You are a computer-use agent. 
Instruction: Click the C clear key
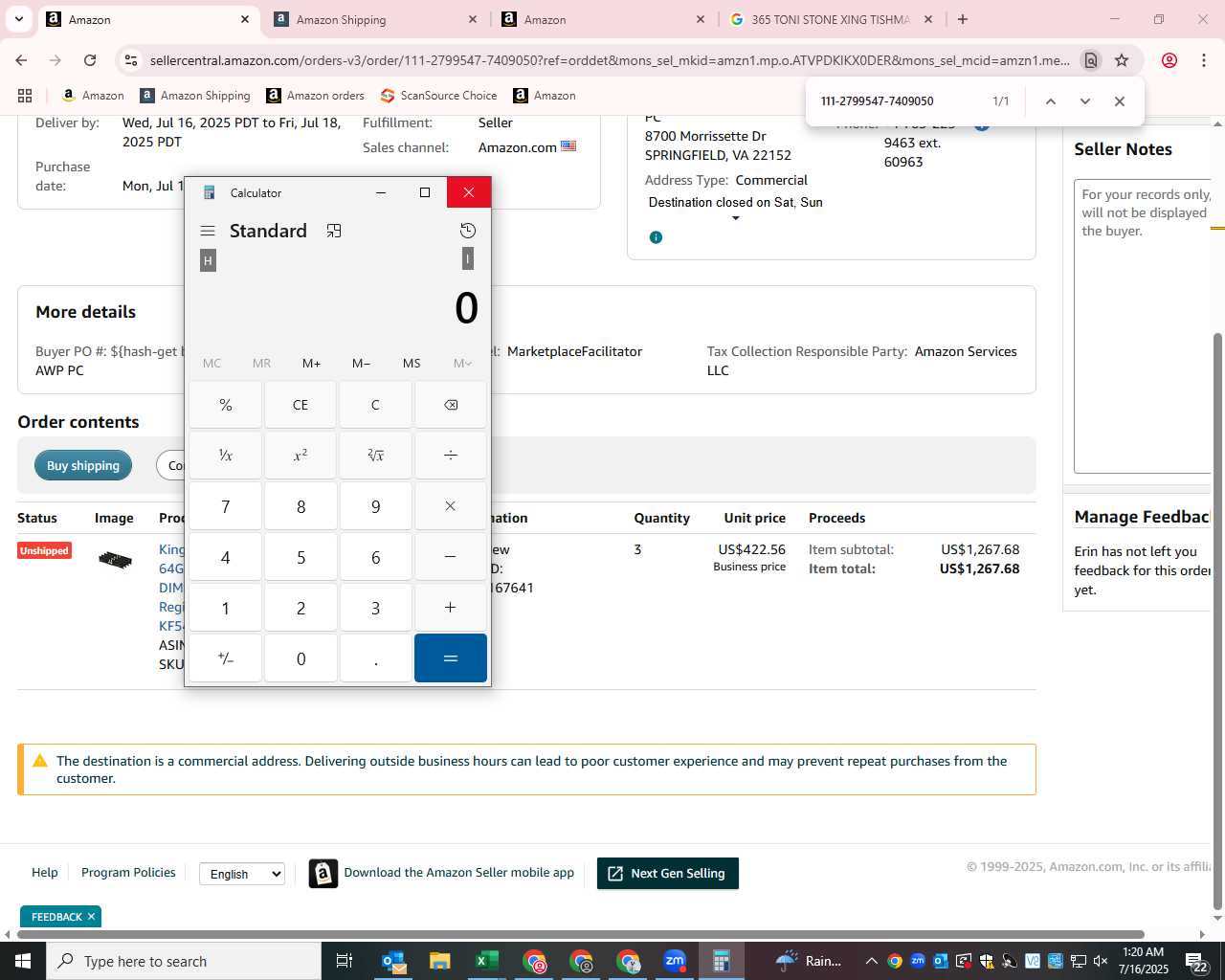tap(375, 405)
